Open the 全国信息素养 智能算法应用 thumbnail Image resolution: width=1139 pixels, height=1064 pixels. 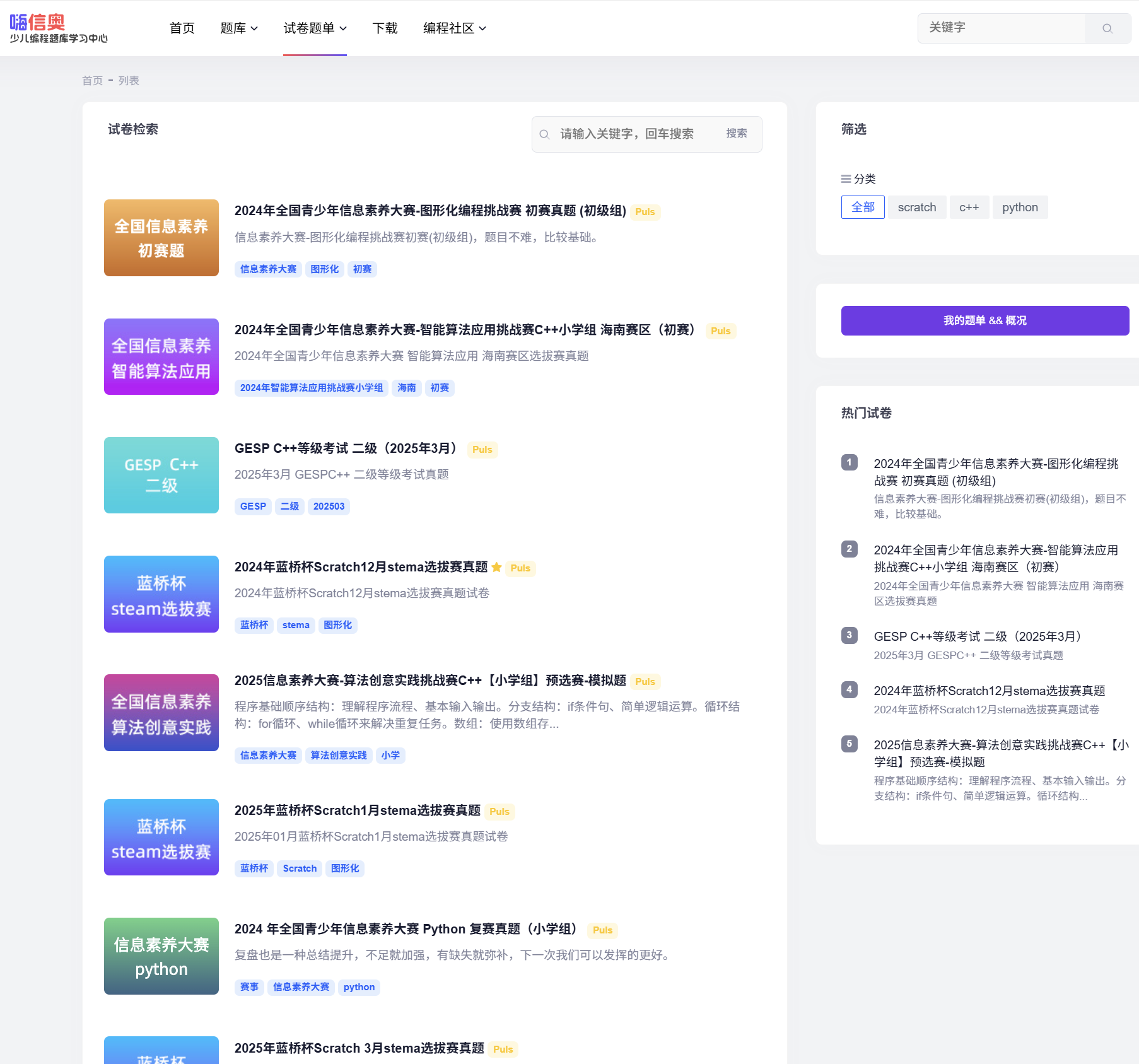pos(161,357)
